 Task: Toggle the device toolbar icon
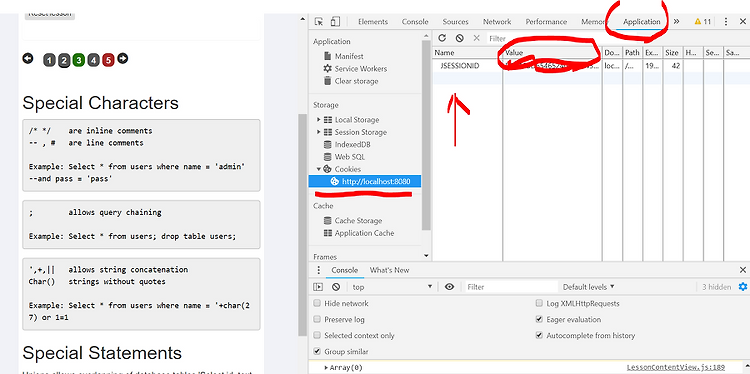[x=335, y=22]
